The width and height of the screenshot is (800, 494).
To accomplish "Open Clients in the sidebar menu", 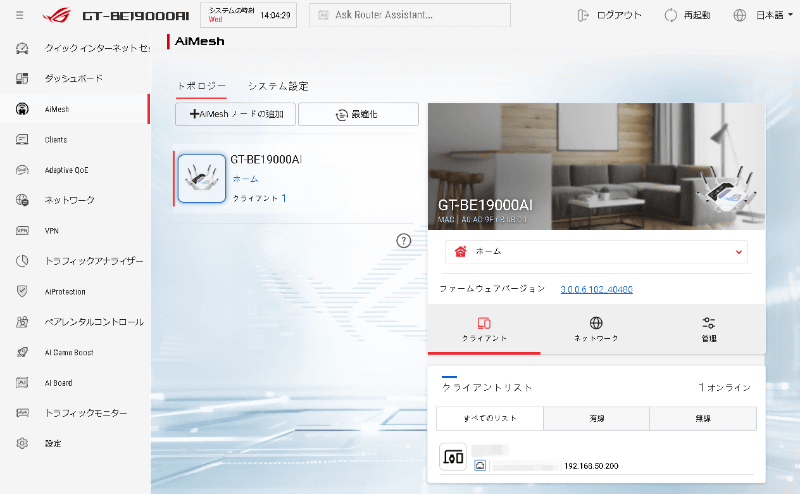I will click(x=56, y=140).
